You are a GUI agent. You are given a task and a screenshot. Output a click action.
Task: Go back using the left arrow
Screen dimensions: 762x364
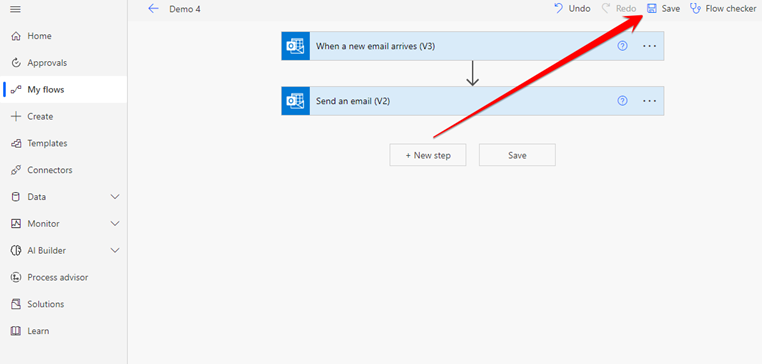154,9
